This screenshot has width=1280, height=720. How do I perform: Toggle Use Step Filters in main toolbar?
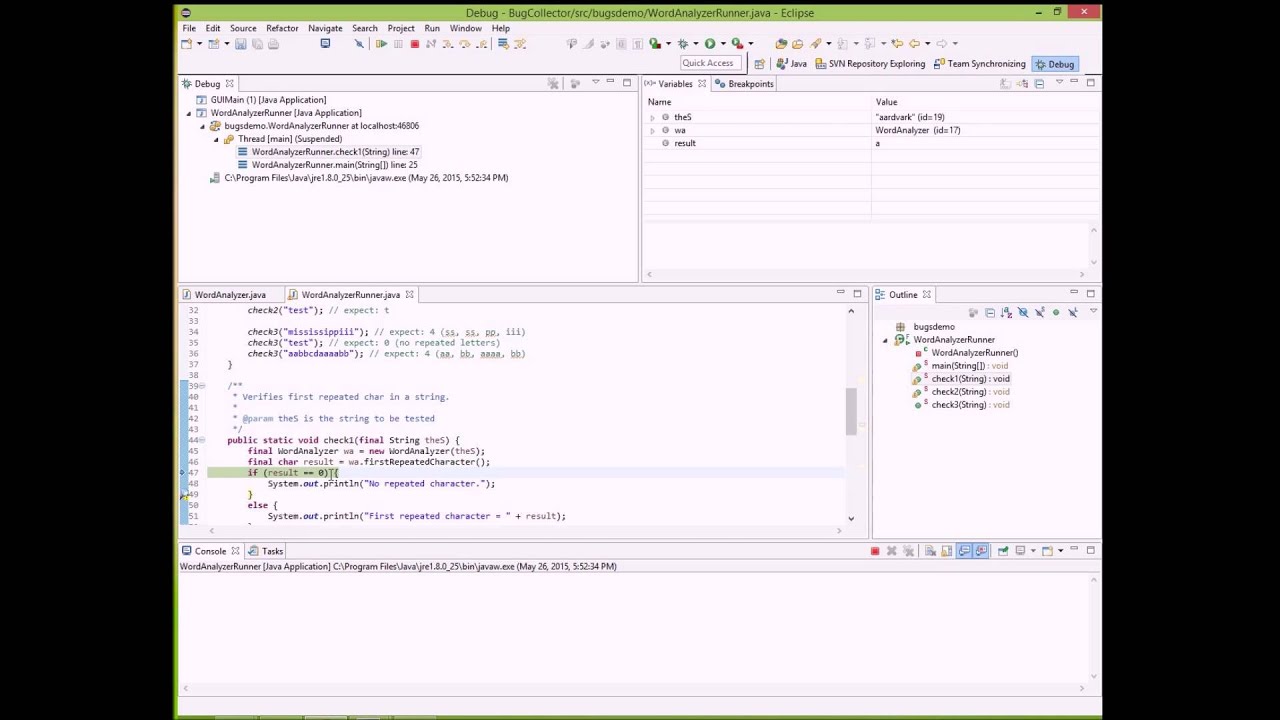coord(519,43)
